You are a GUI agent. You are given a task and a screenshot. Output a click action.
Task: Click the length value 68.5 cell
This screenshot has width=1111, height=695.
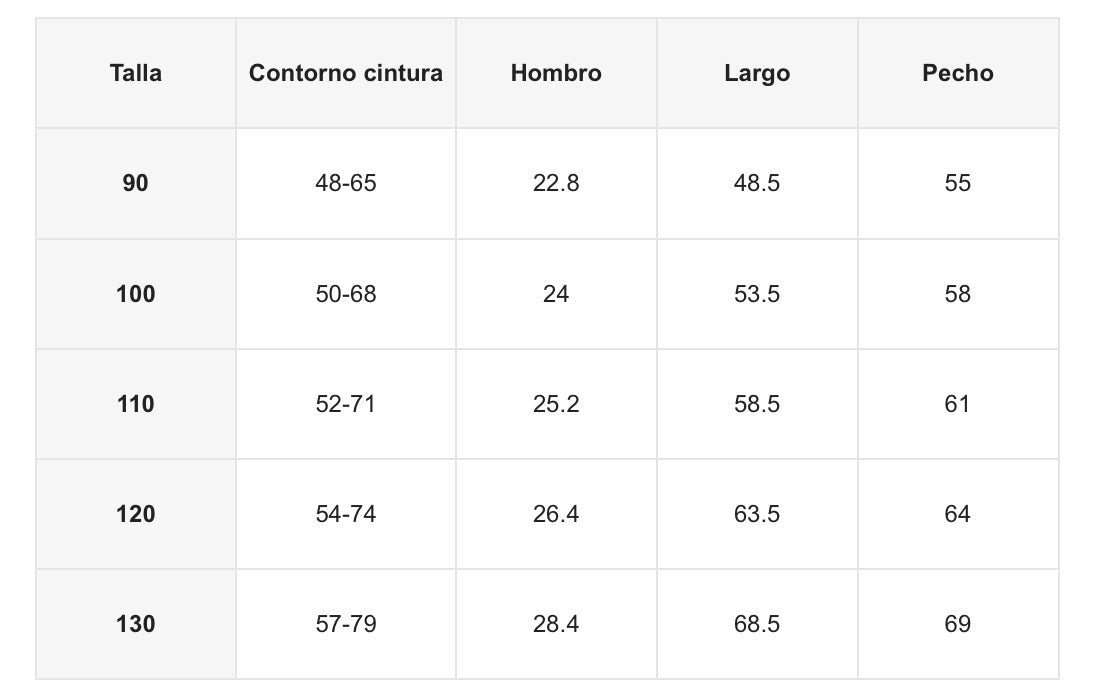[x=757, y=624]
